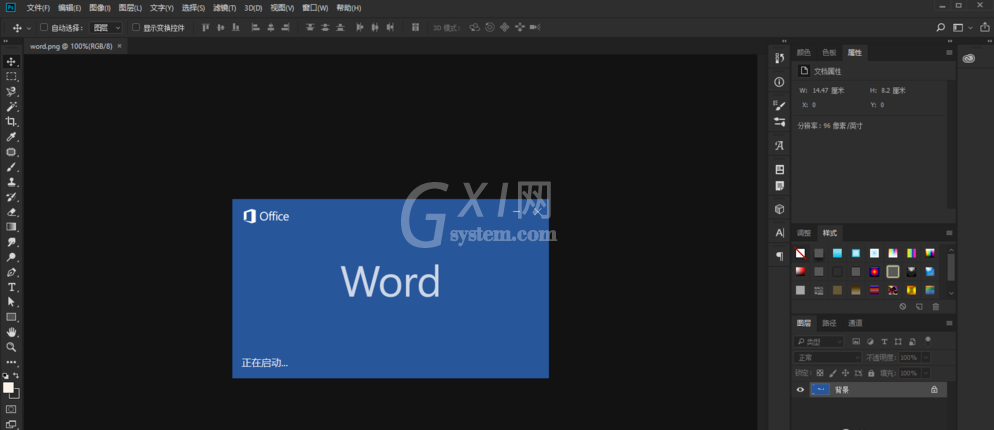Open the Info panel icon
994x430 pixels.
780,82
